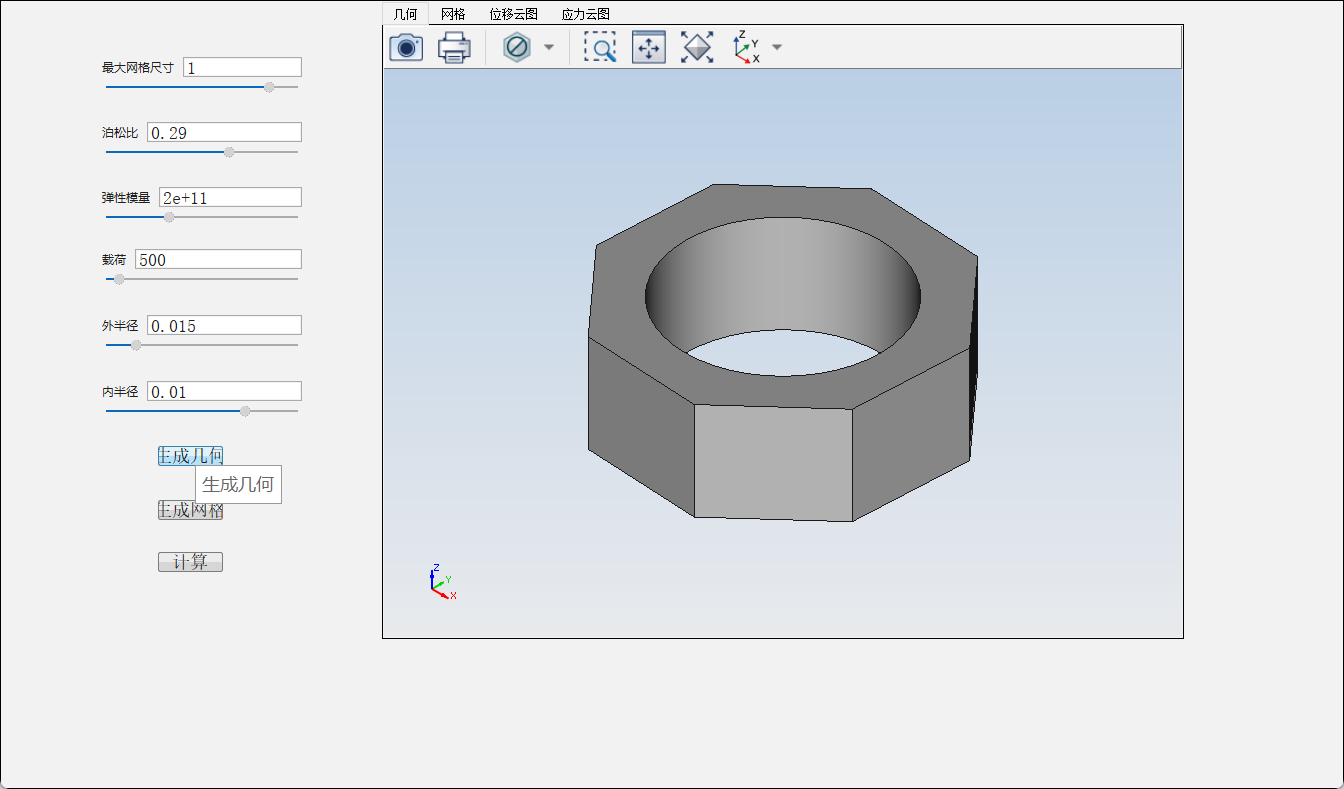Click the 最大网格尺寸 slider handle
The width and height of the screenshot is (1344, 789).
pos(269,87)
